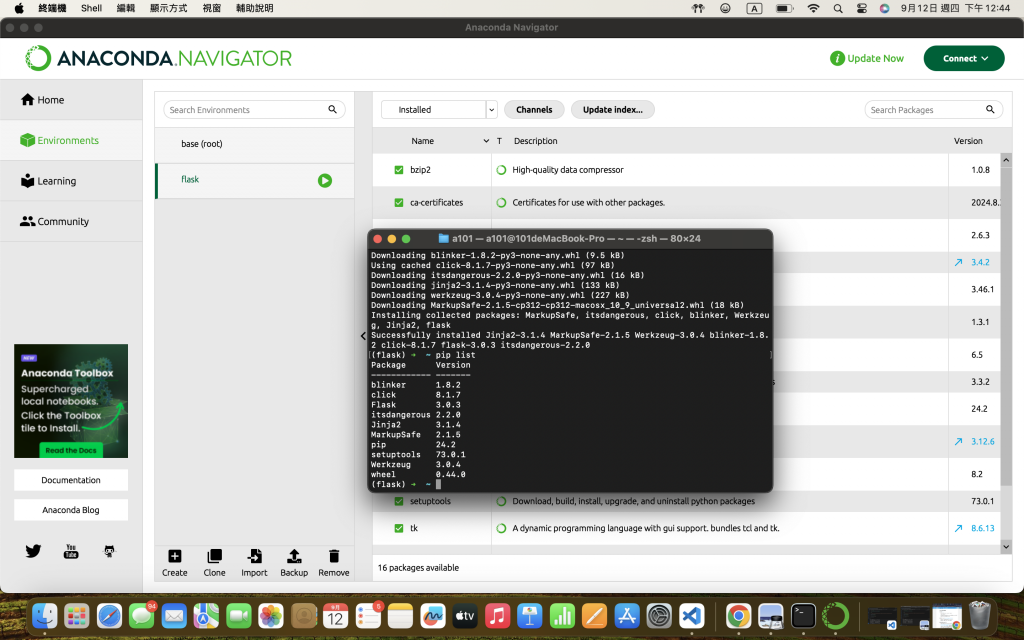Toggle the setuptools package checkbox

click(x=399, y=502)
